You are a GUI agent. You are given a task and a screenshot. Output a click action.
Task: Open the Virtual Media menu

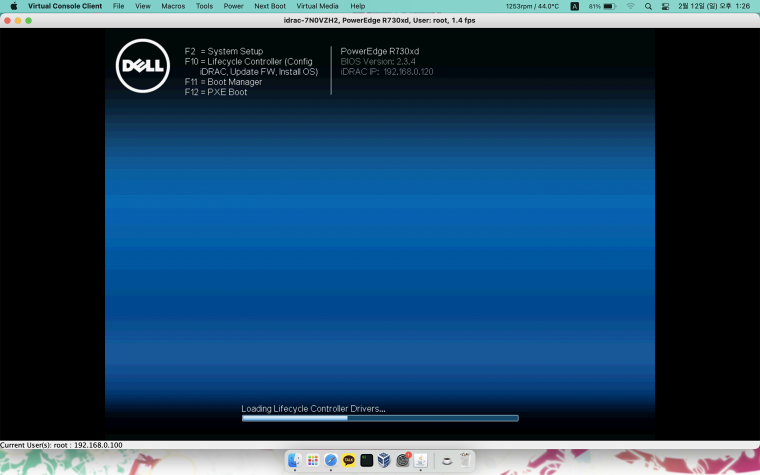pos(317,6)
